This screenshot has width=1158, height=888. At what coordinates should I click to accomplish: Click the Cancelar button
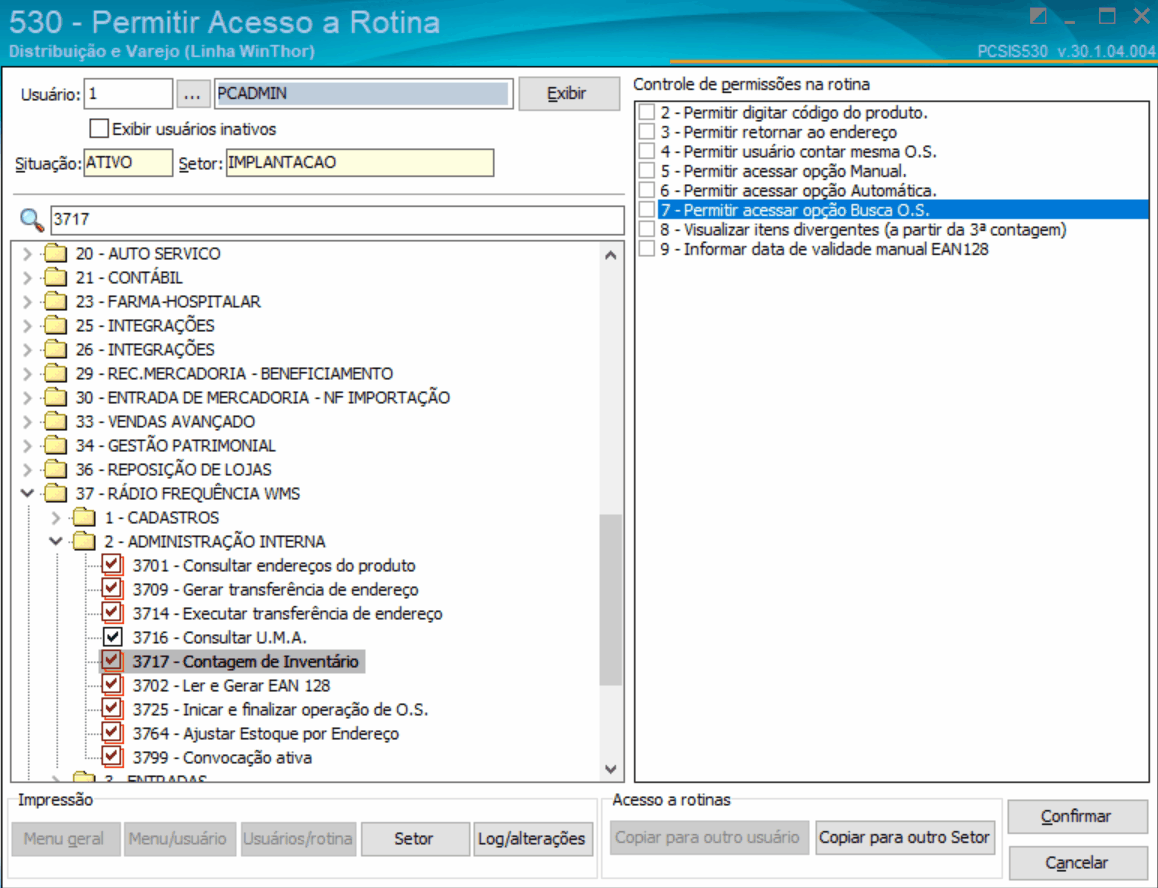(x=1077, y=863)
